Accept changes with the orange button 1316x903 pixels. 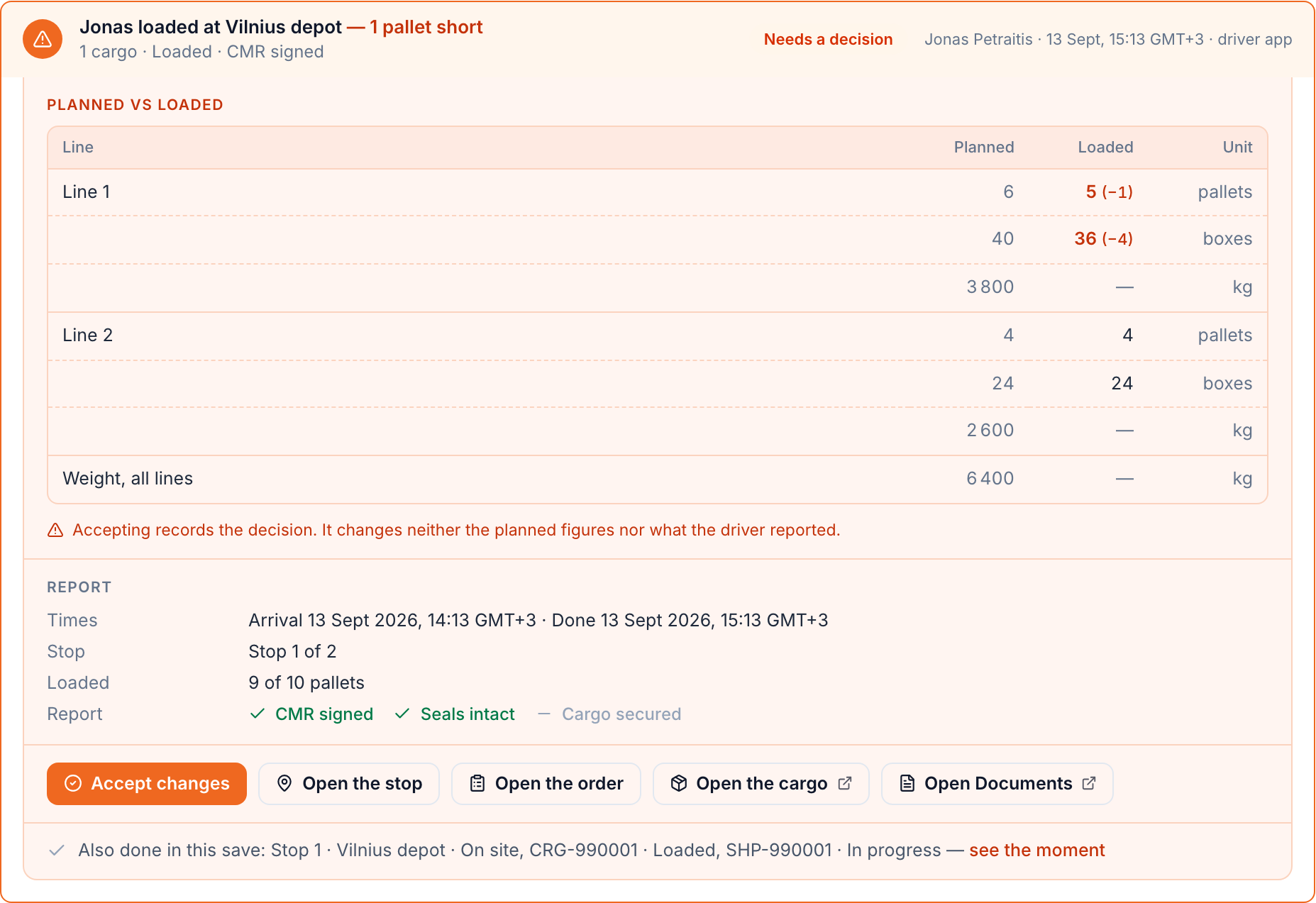click(147, 784)
